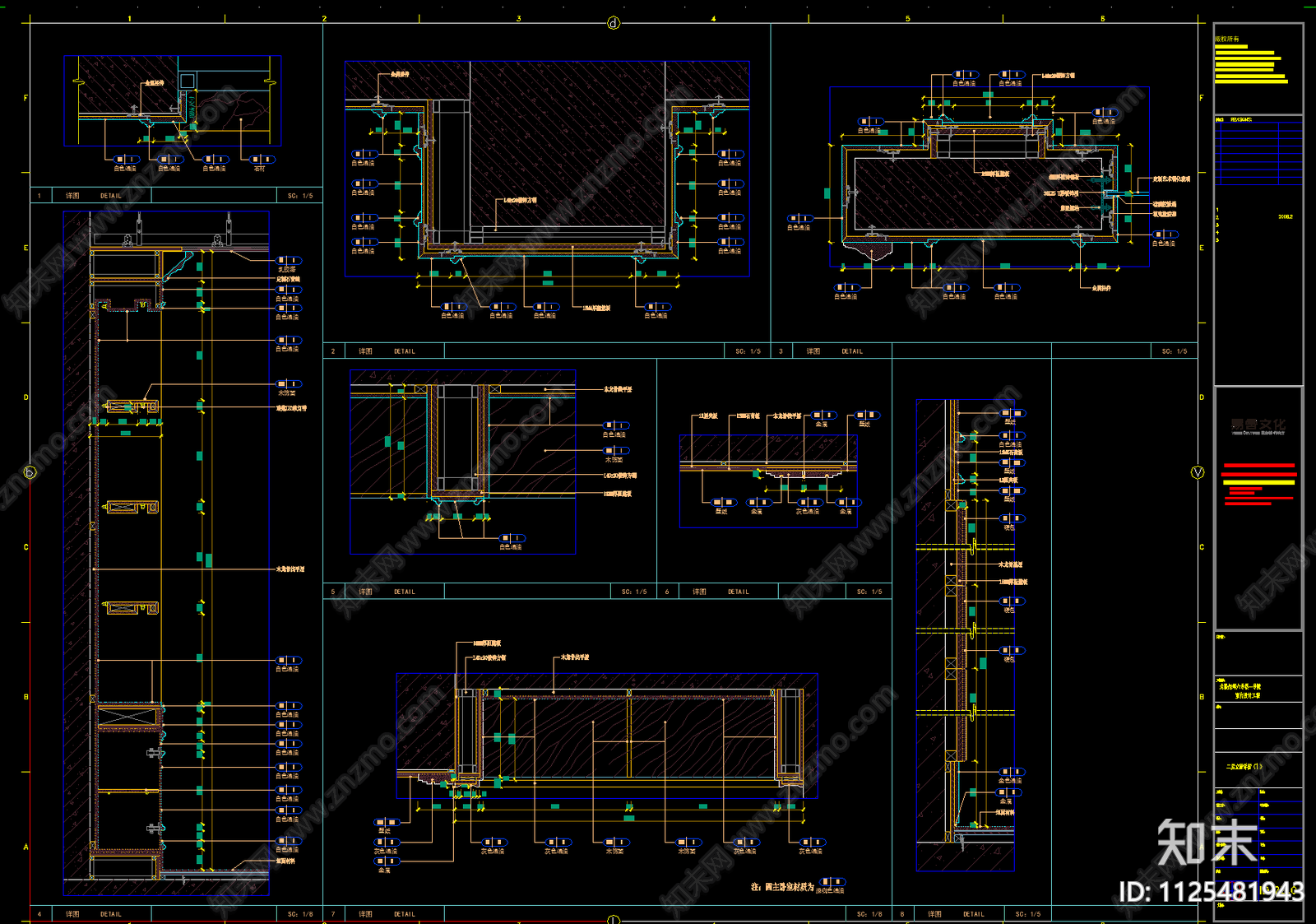Screen dimensions: 1316x924
Task: Click the circled 'V' marker on right border
Action: 1198,472
